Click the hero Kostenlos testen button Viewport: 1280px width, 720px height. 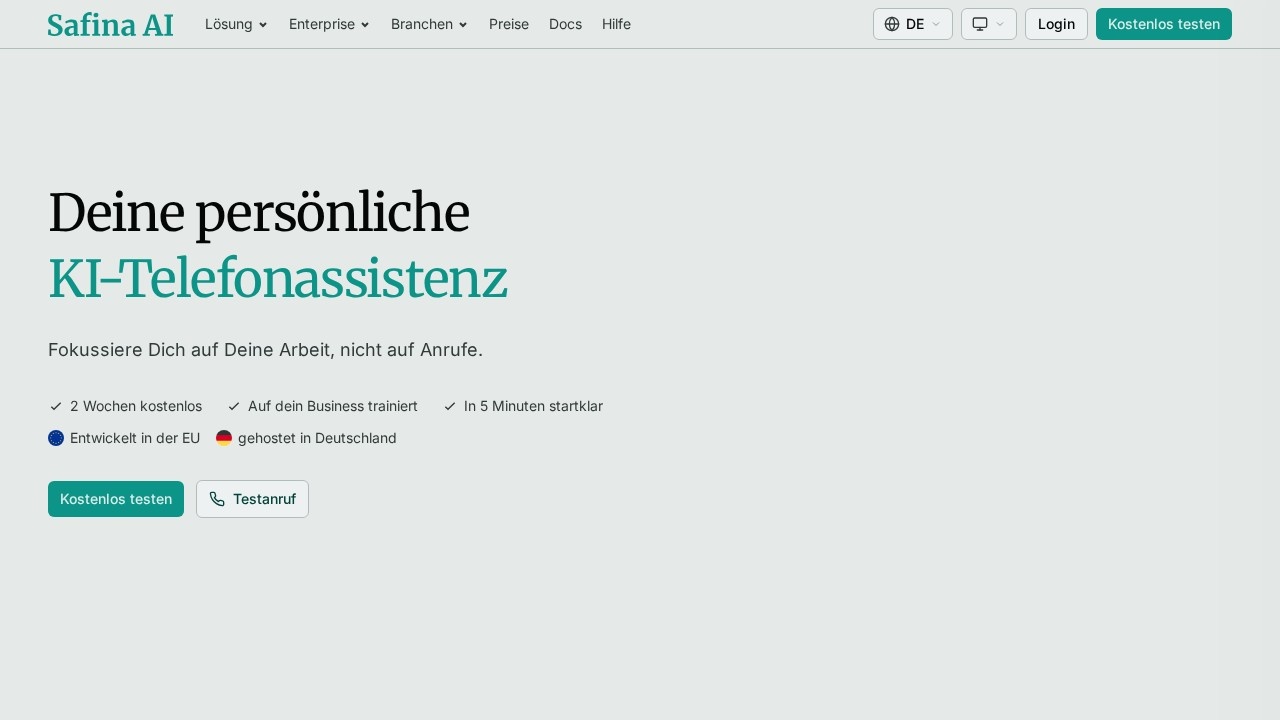[116, 499]
